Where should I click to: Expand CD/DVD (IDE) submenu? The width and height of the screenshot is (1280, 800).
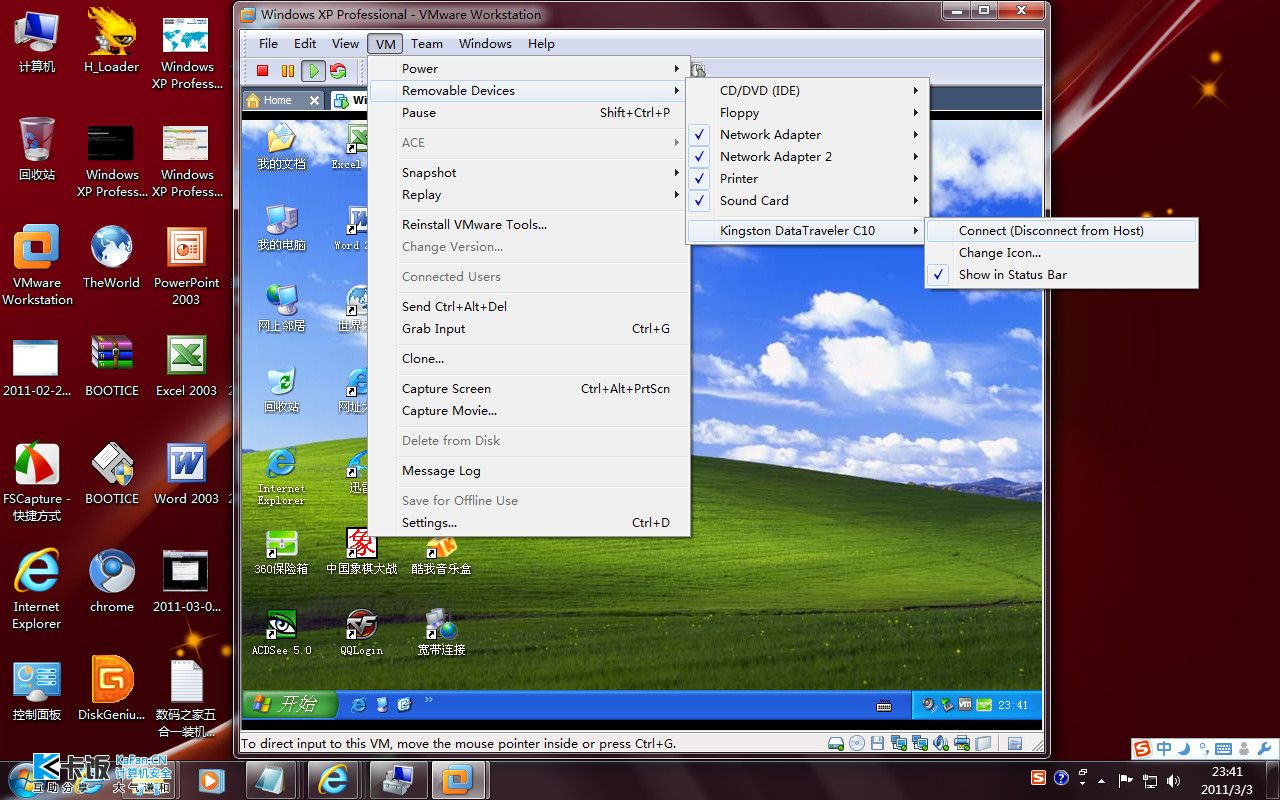click(808, 90)
